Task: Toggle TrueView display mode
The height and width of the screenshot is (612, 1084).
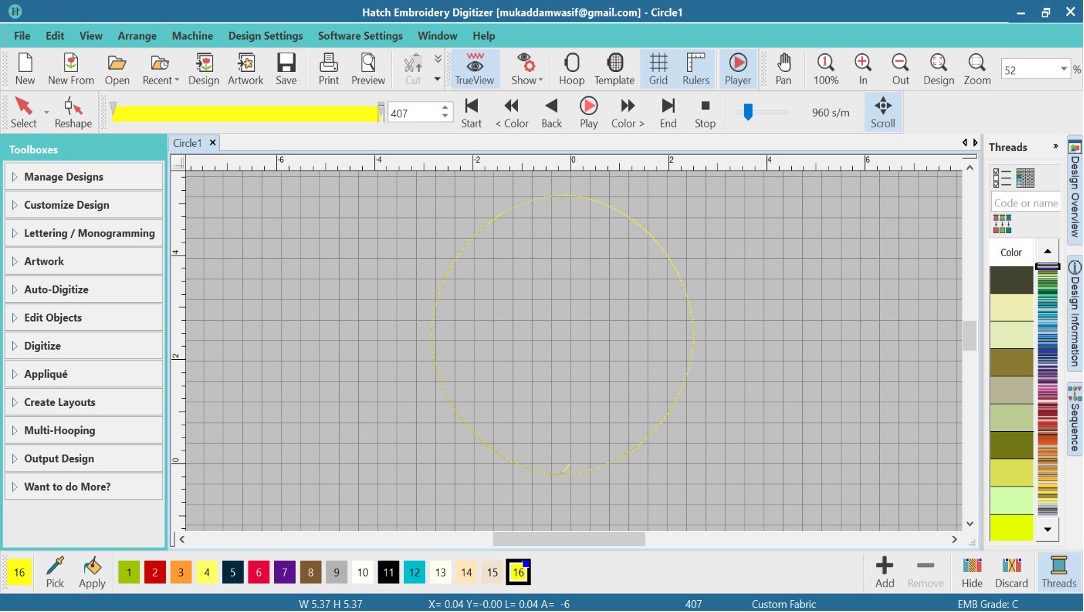Action: pos(474,68)
